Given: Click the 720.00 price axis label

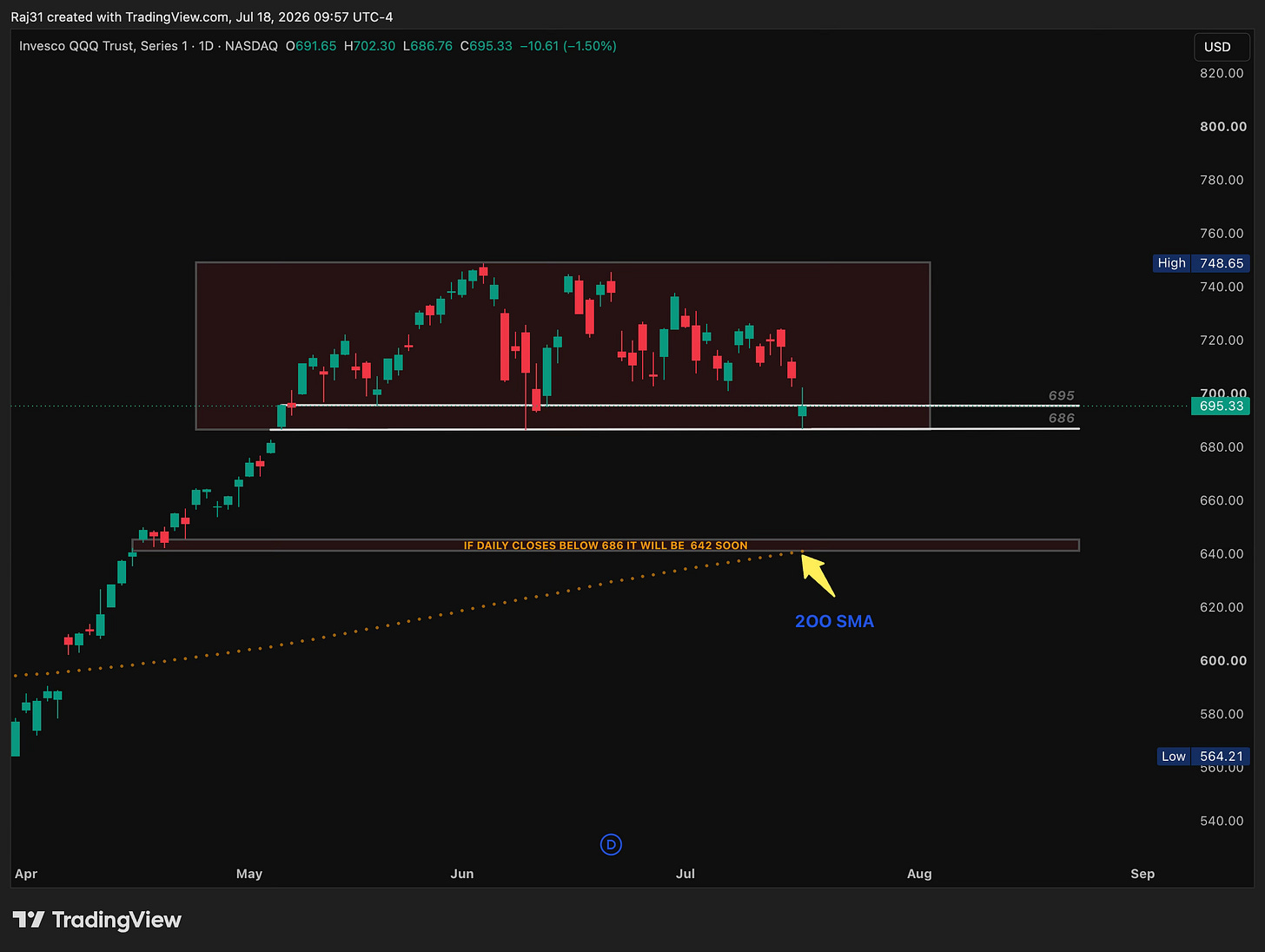Looking at the screenshot, I should pyautogui.click(x=1222, y=340).
